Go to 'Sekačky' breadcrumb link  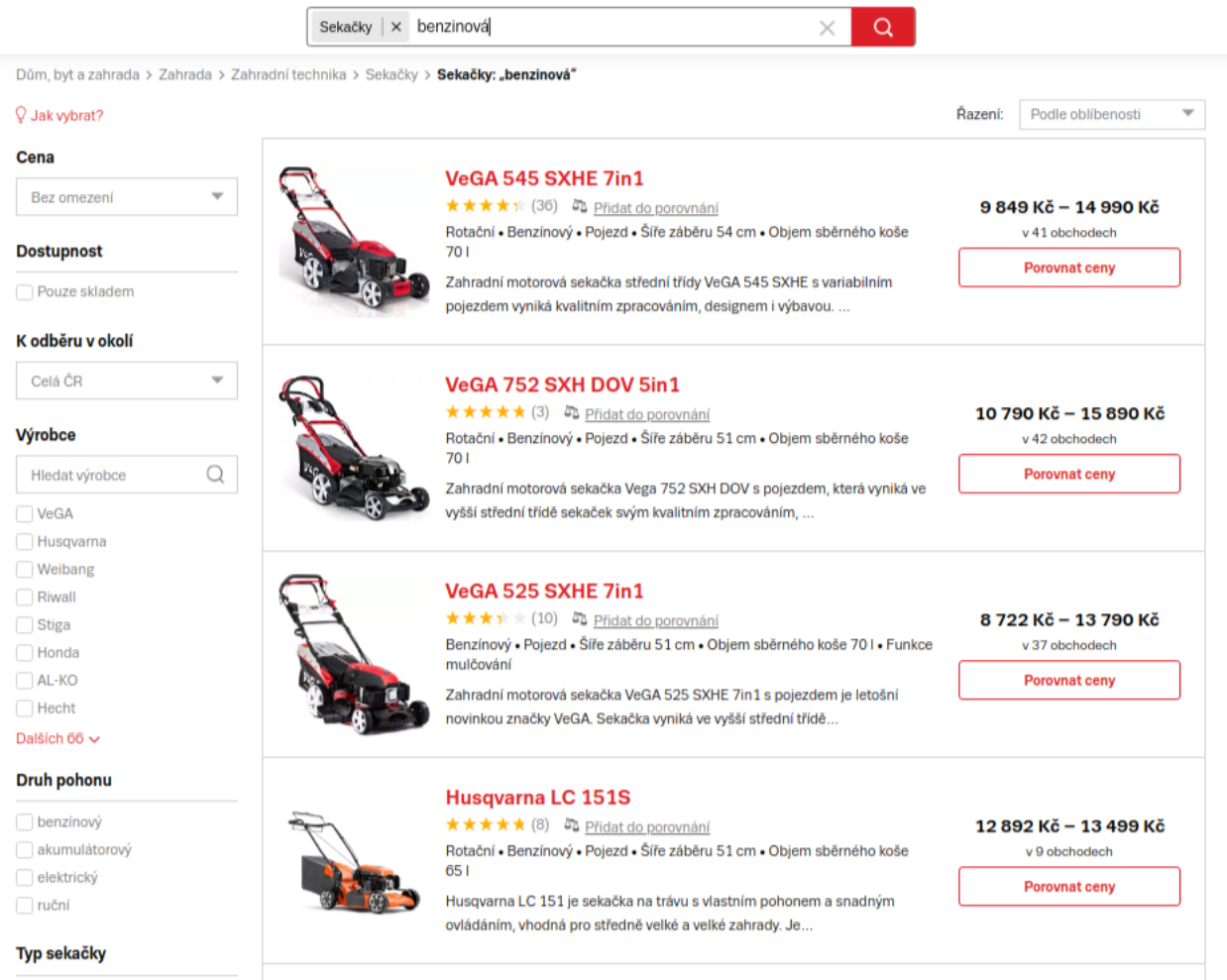point(391,74)
